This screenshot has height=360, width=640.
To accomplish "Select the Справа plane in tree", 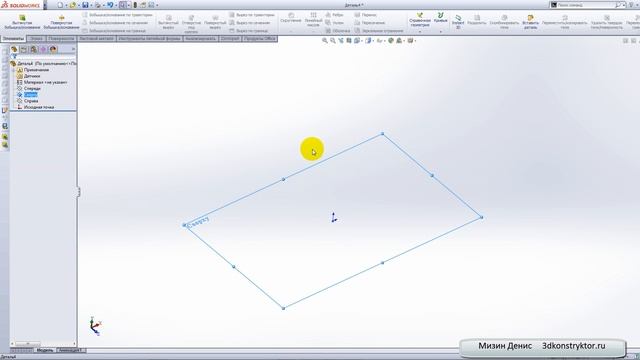I will 28,100.
